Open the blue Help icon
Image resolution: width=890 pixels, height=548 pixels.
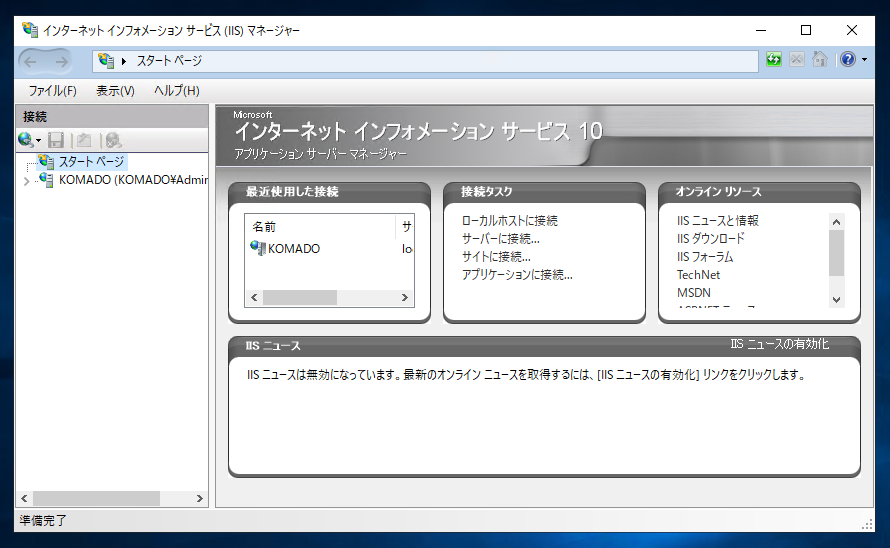click(x=848, y=59)
